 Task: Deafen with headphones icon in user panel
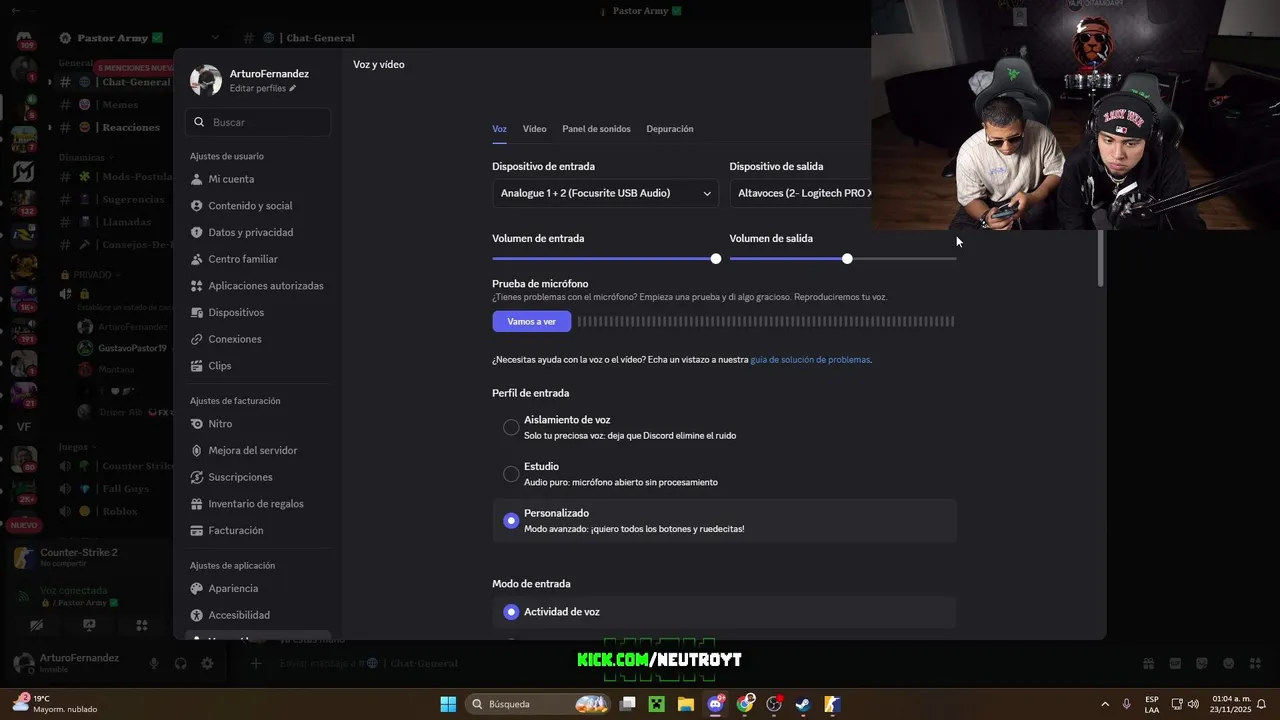click(x=180, y=663)
